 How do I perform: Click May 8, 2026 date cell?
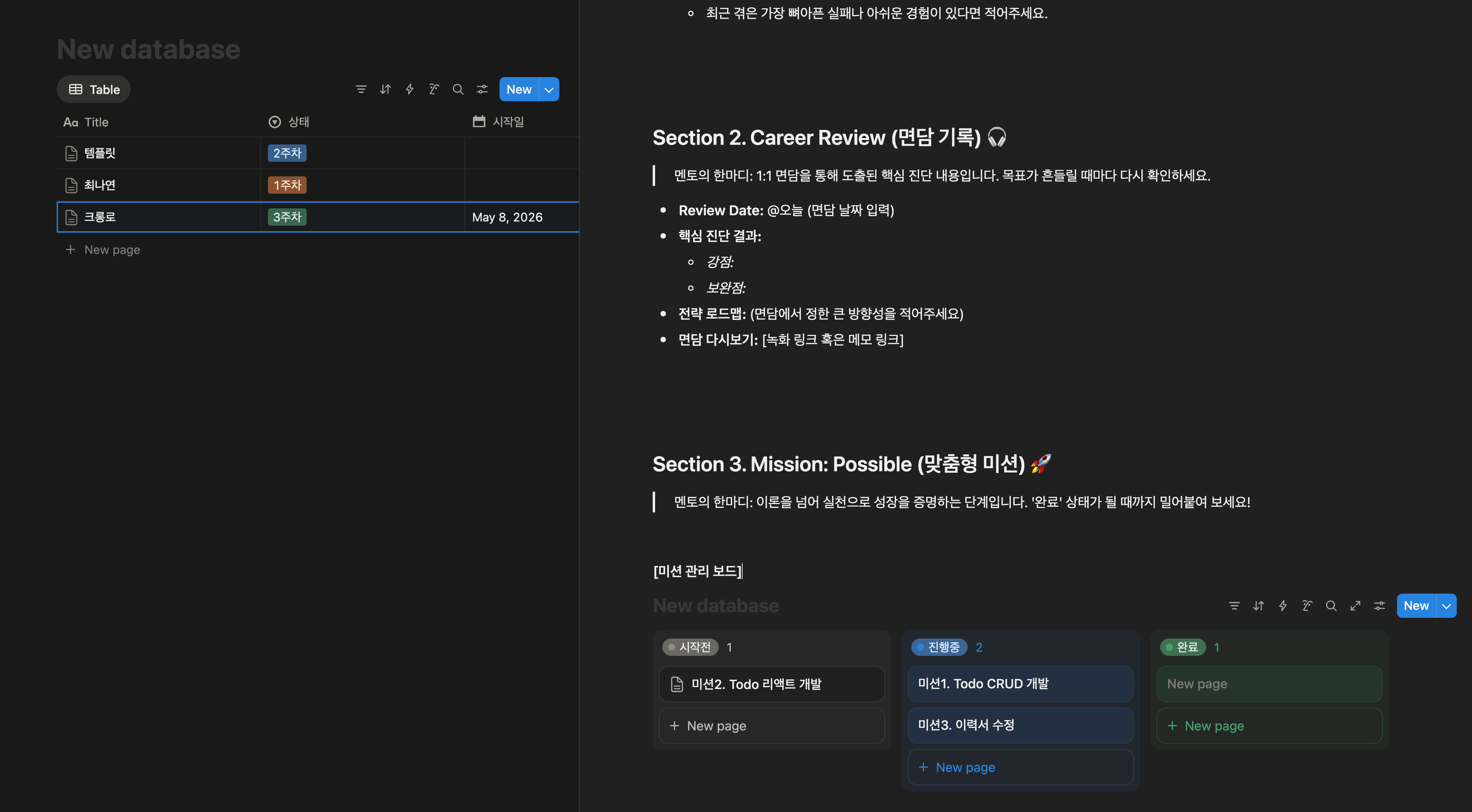[507, 217]
